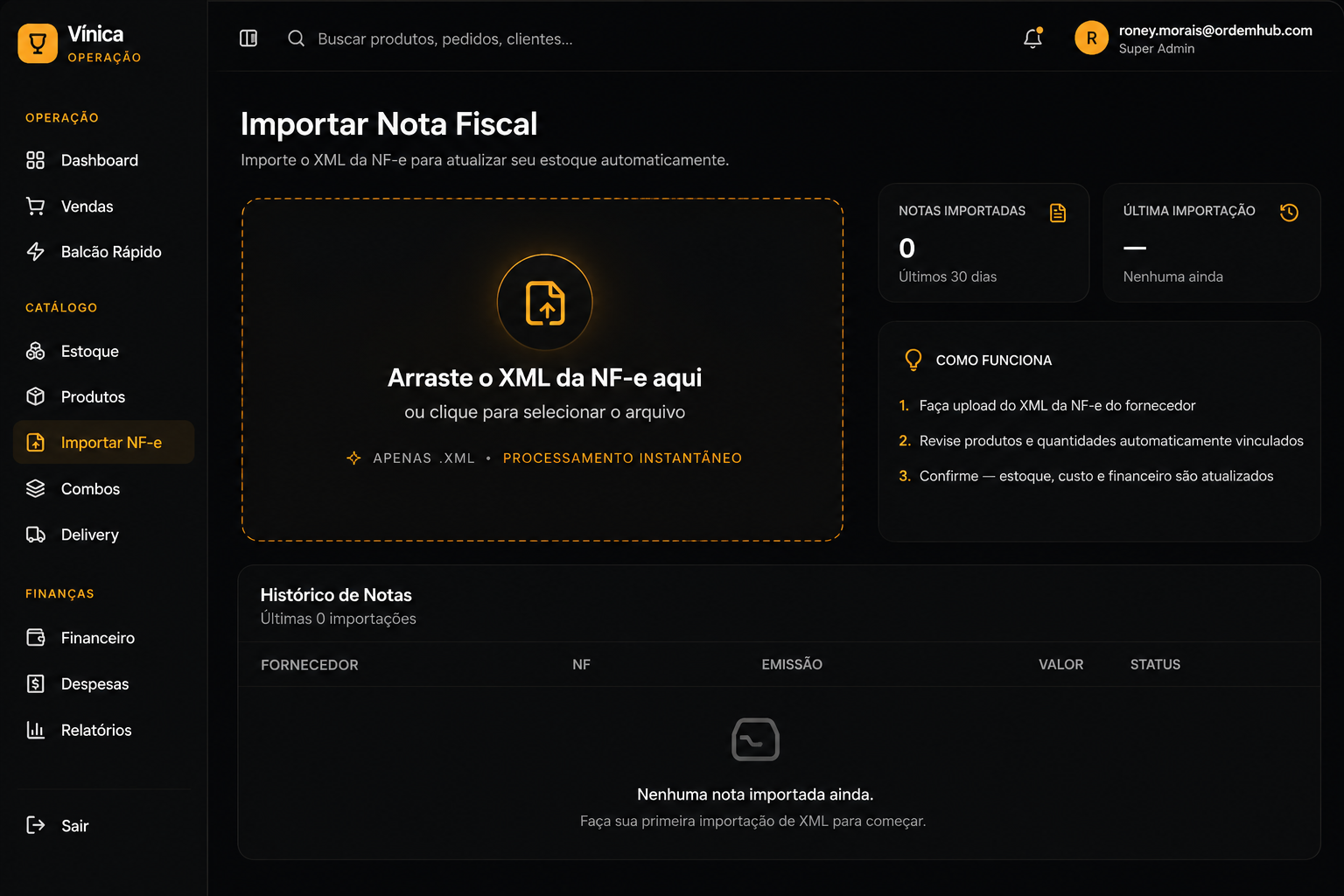1344x896 pixels.
Task: Click the ÚLTIMA IMPORTAÇÃO card label
Action: tap(1189, 211)
